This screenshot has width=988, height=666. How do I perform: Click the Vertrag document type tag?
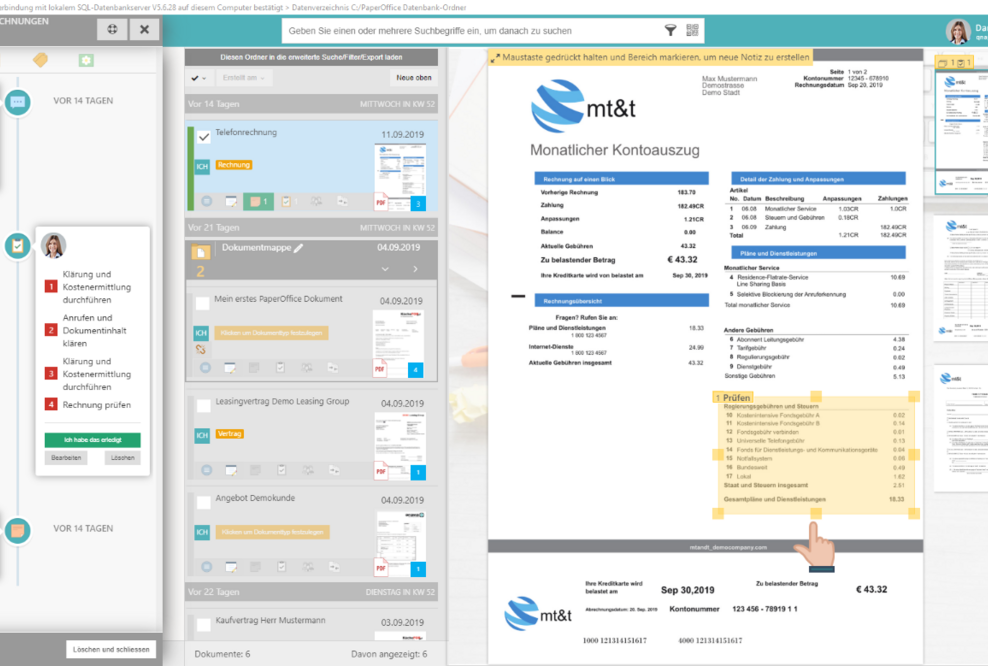pyautogui.click(x=230, y=433)
